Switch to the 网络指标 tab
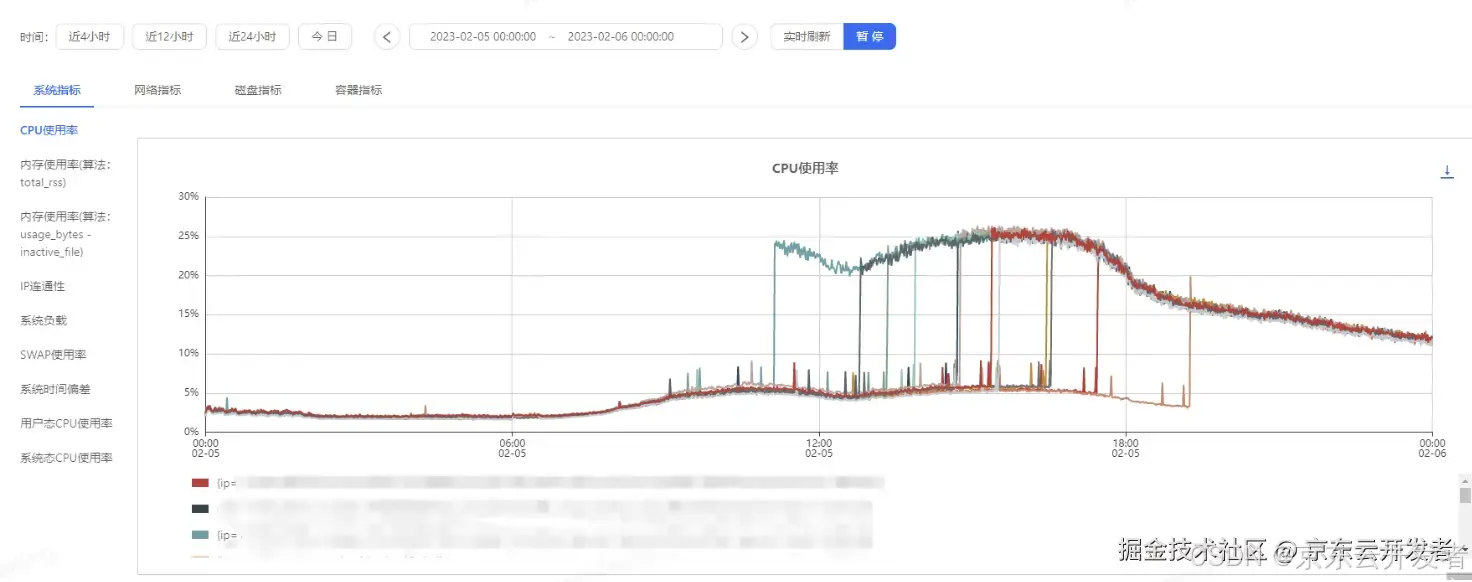This screenshot has height=582, width=1472. (x=157, y=90)
